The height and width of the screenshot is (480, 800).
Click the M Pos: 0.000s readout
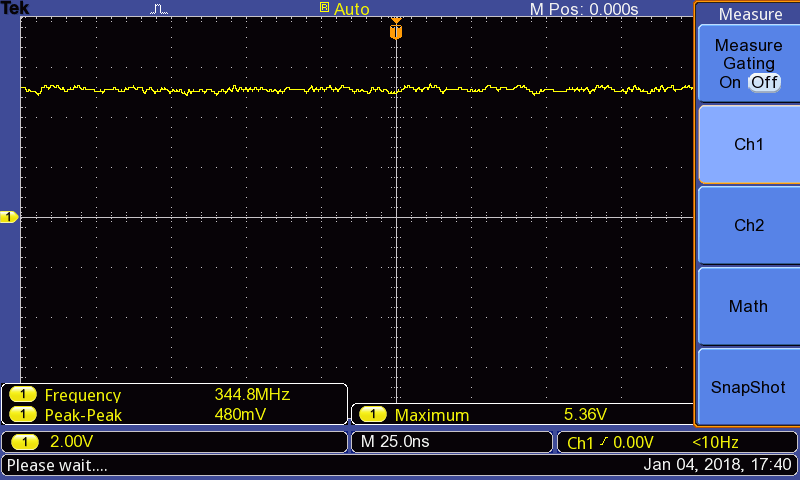584,9
